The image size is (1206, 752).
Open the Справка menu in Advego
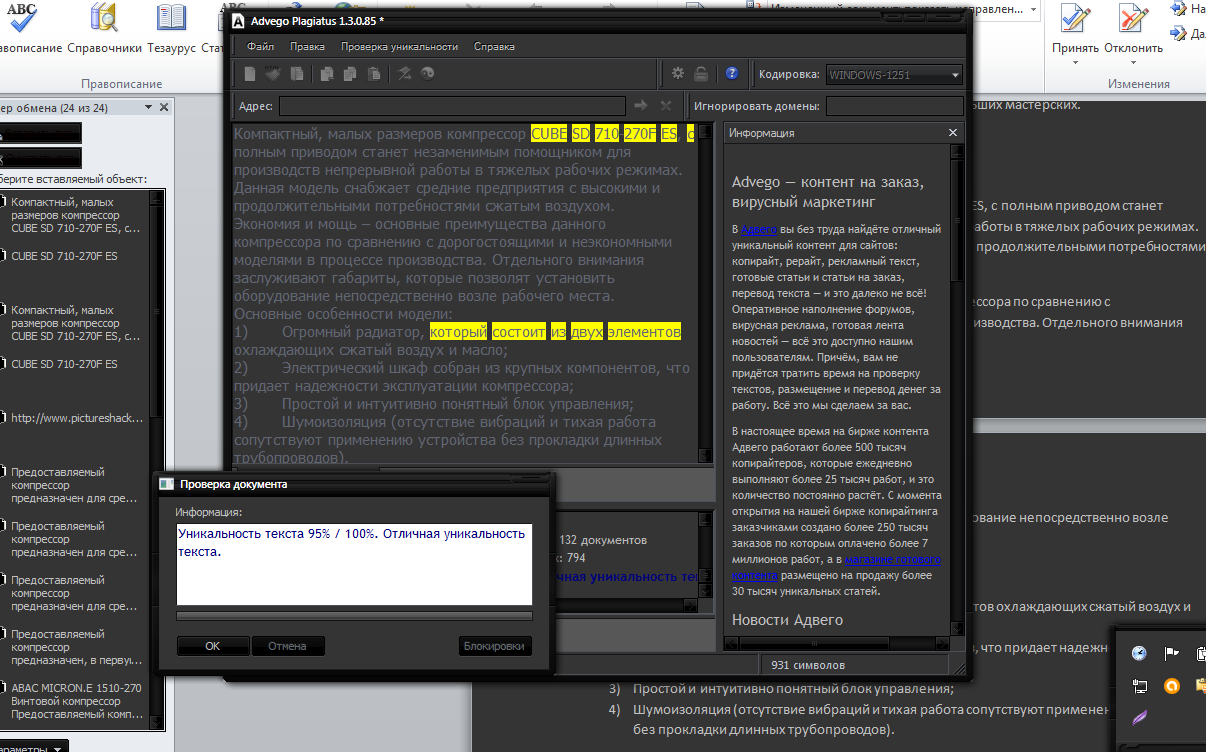[494, 46]
